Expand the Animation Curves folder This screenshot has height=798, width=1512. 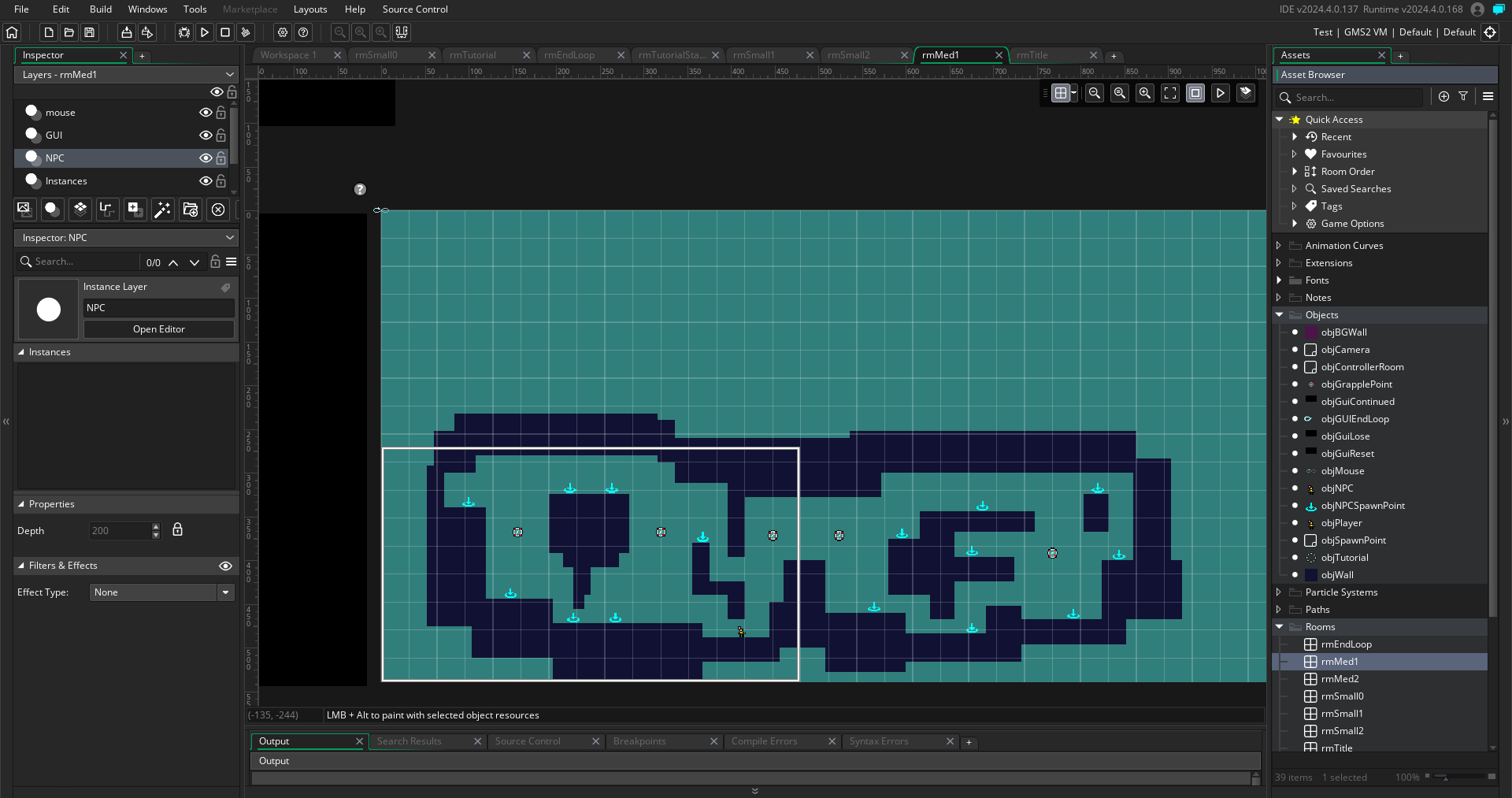click(1279, 246)
